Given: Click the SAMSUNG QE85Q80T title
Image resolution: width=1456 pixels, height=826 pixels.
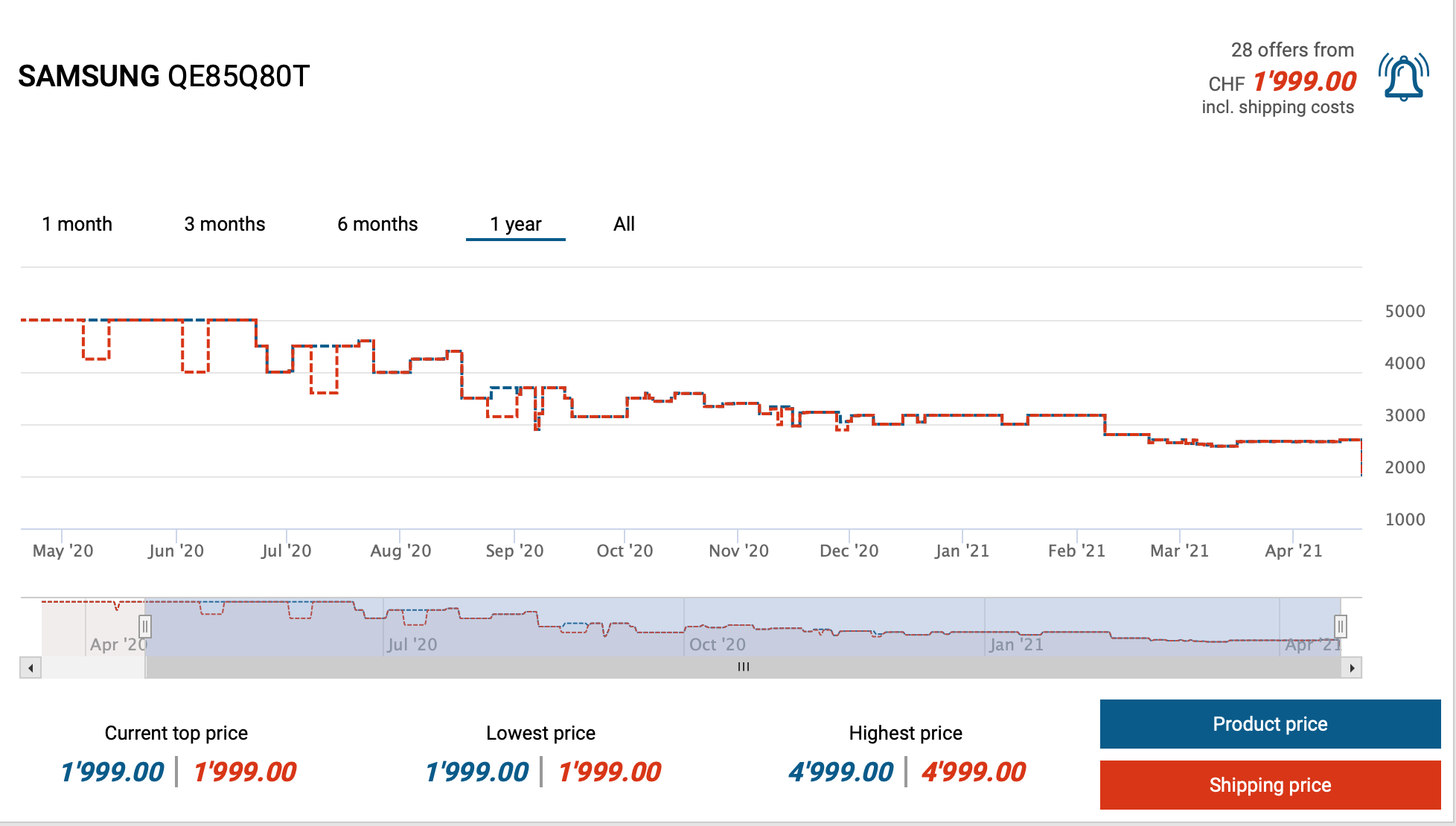Looking at the screenshot, I should [x=164, y=76].
